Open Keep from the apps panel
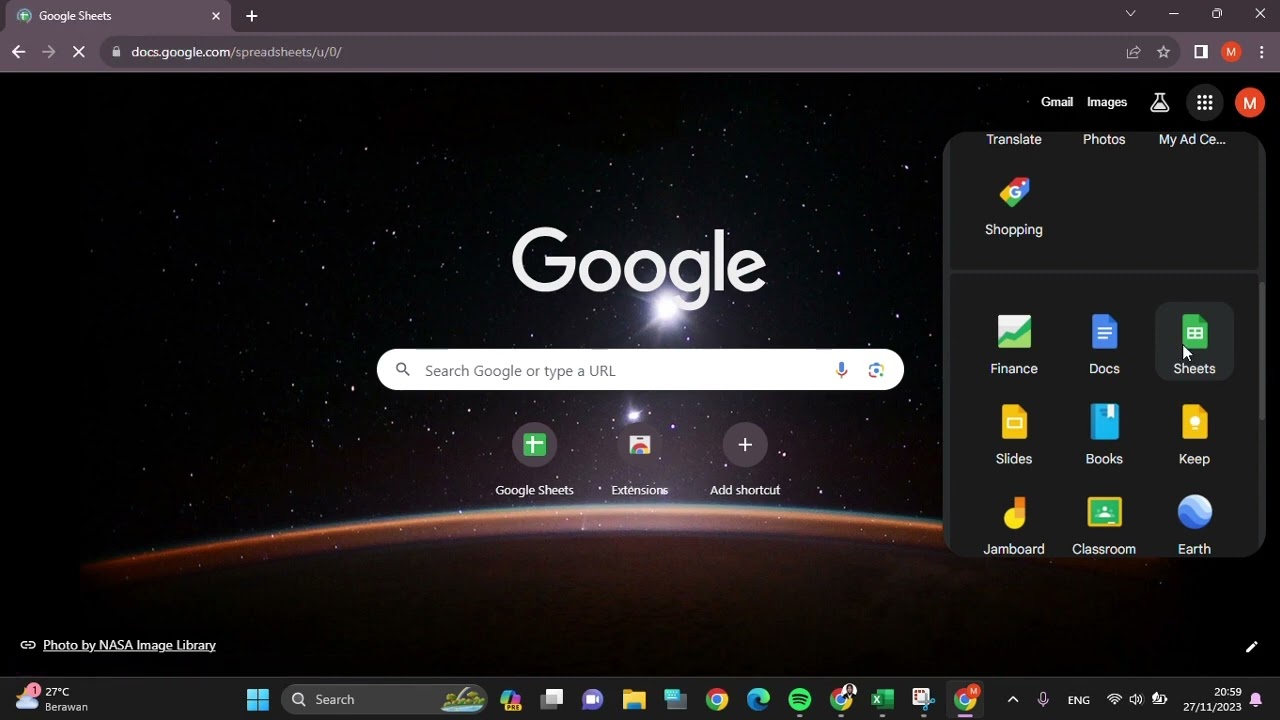 pos(1194,432)
